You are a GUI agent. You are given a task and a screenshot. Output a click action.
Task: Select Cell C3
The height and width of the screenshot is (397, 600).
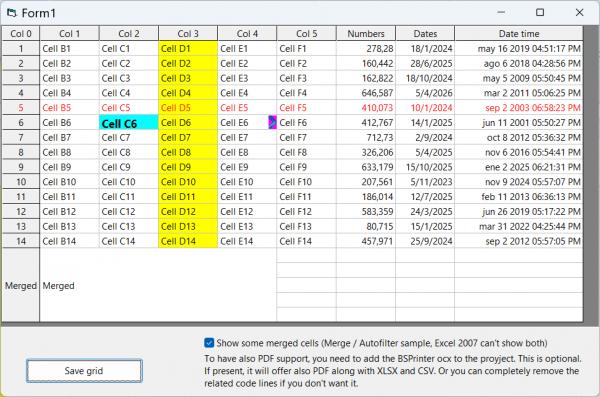pos(129,78)
